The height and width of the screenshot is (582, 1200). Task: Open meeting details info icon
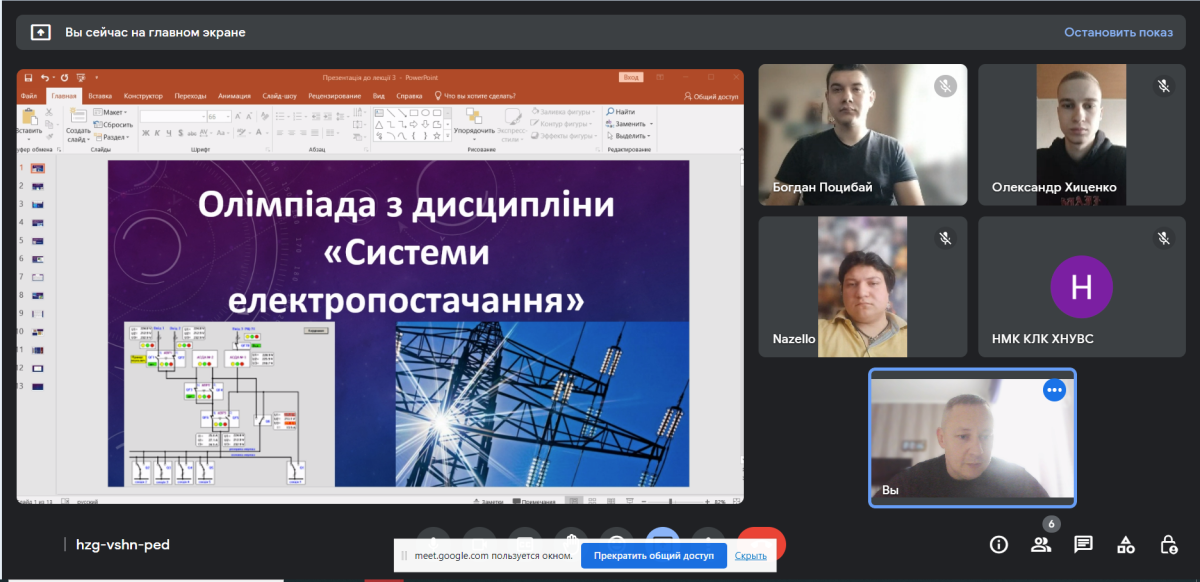998,544
